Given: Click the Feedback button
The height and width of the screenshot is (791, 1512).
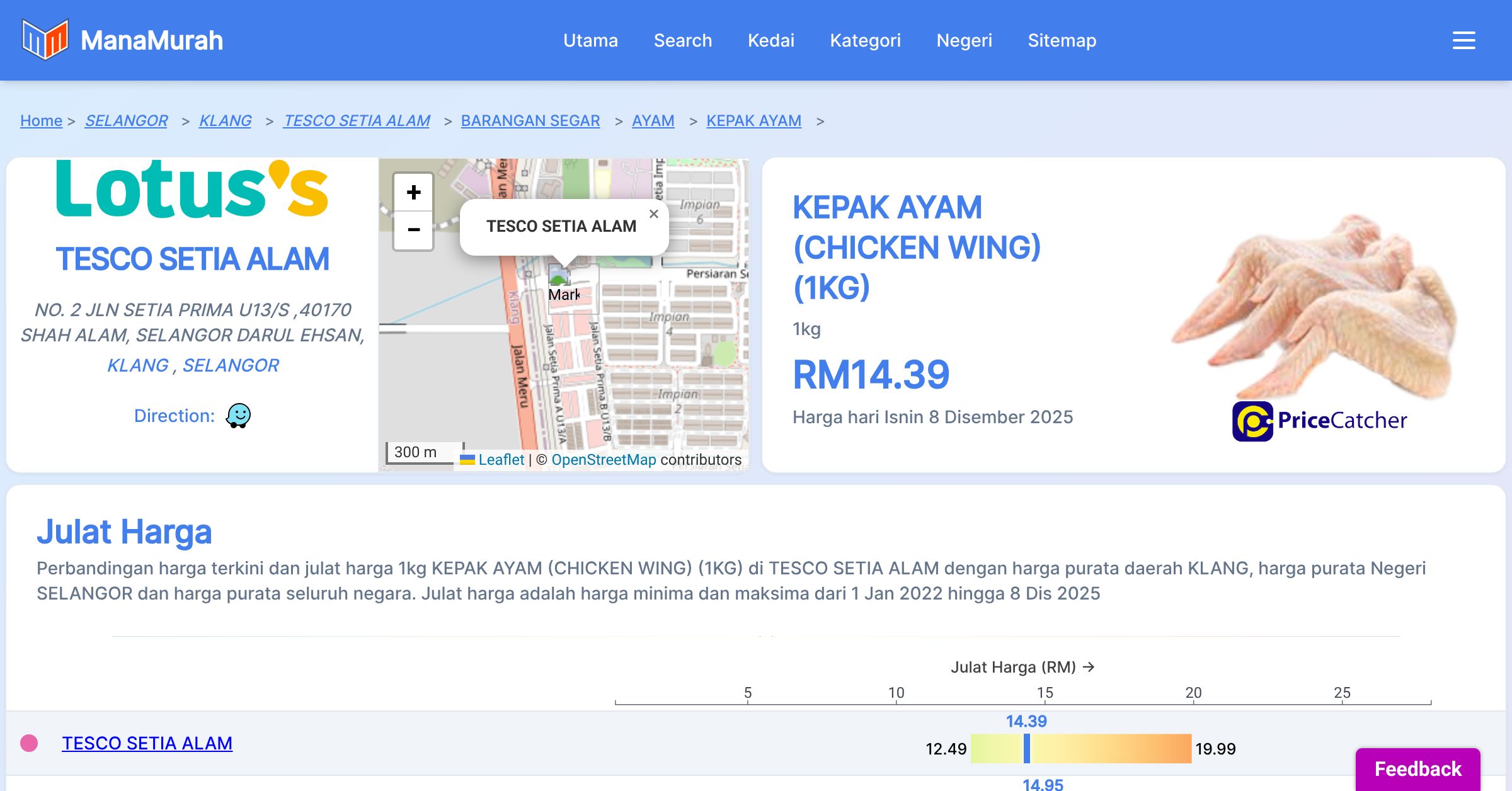Looking at the screenshot, I should click(x=1417, y=768).
